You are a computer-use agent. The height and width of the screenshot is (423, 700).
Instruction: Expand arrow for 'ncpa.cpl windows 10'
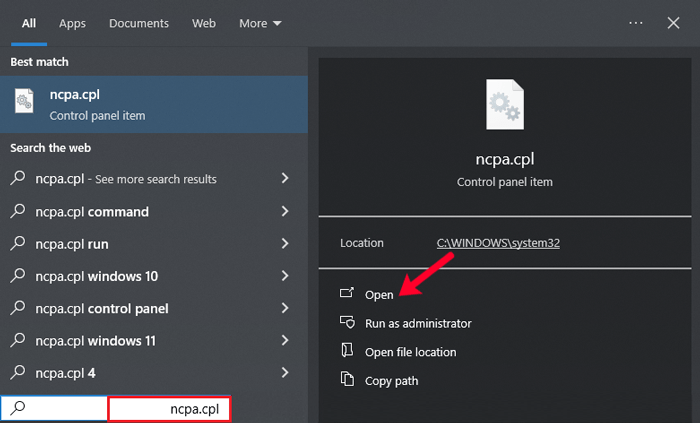pos(285,276)
